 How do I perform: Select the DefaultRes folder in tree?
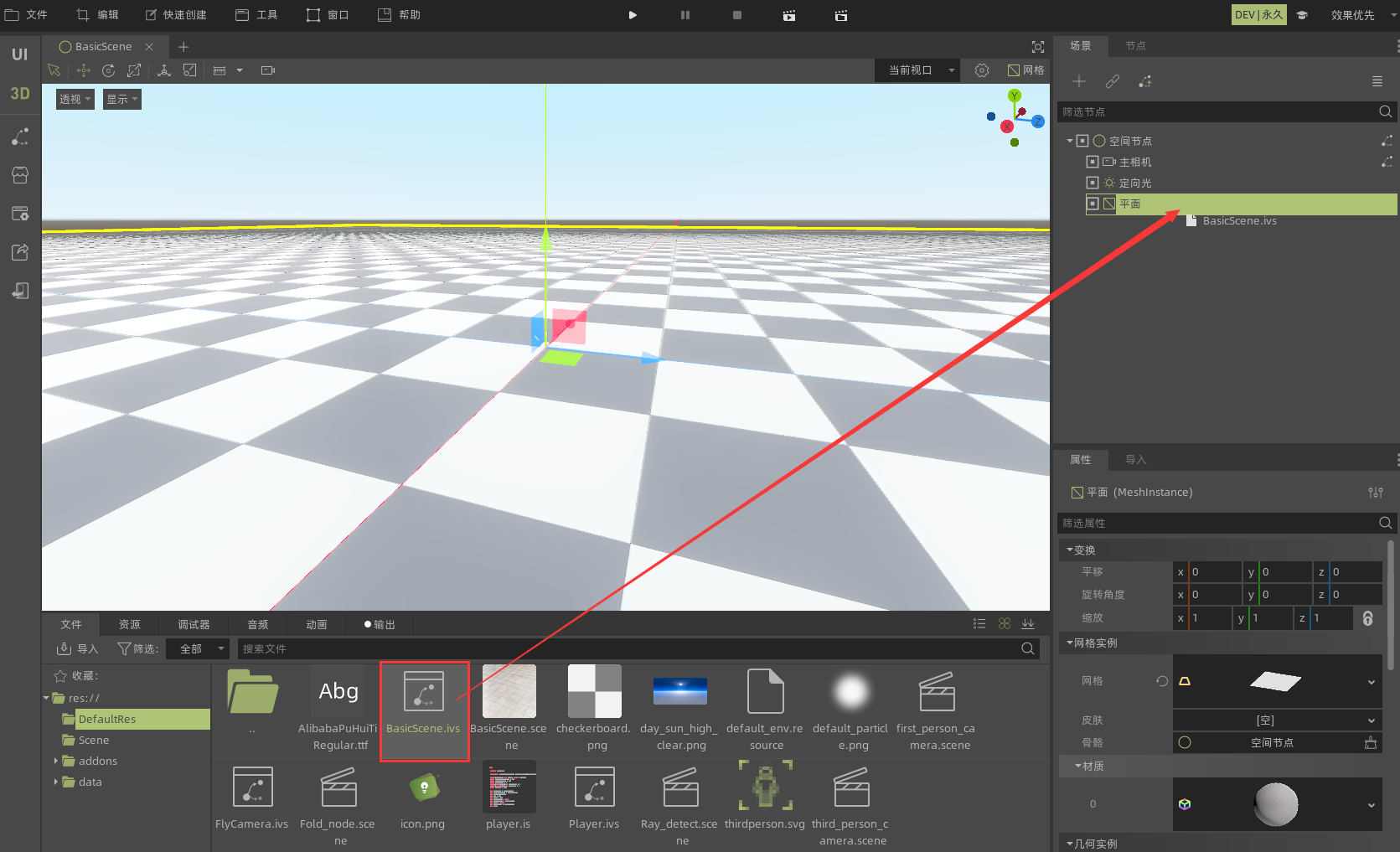[106, 719]
